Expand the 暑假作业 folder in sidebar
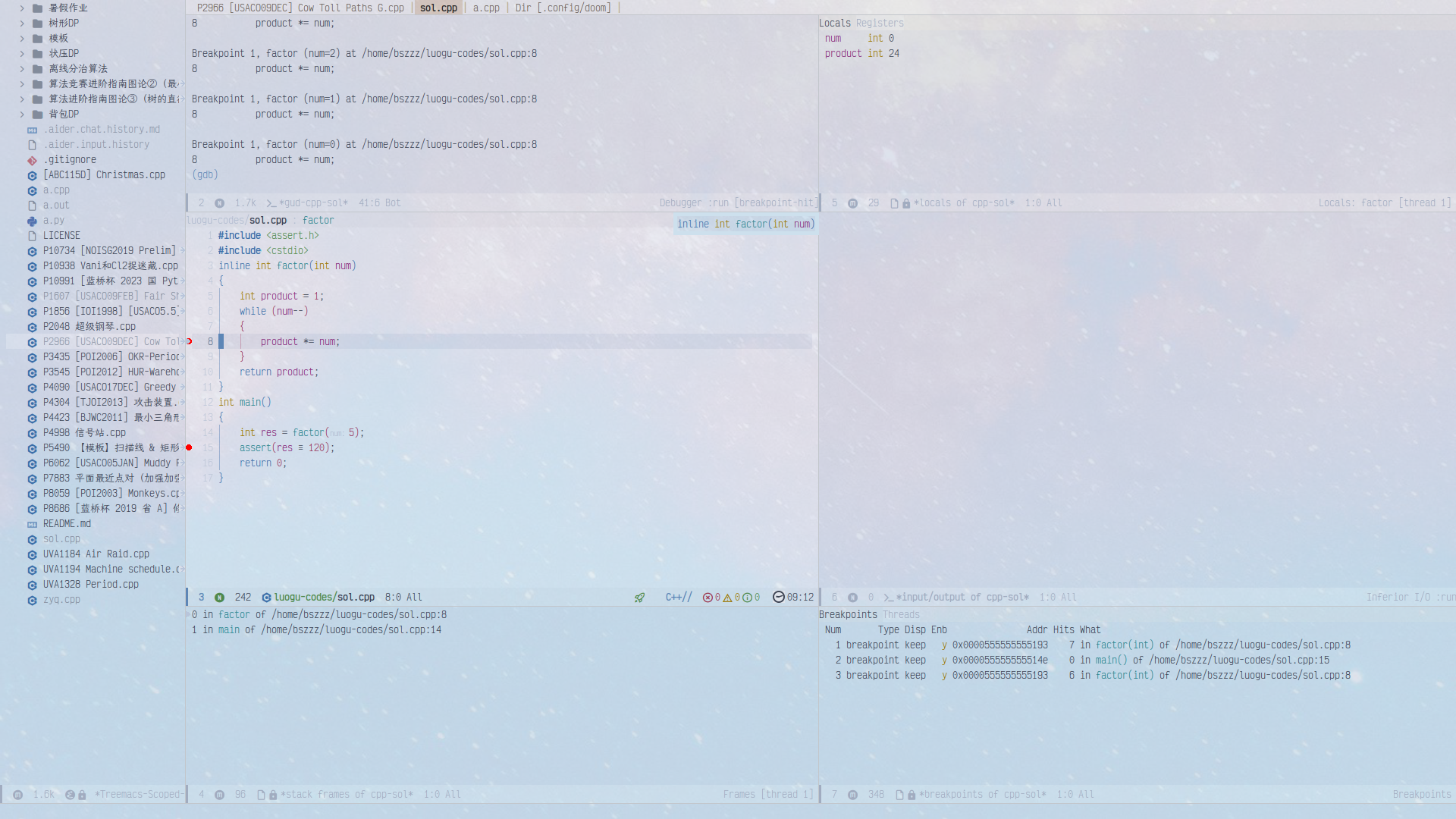 pos(22,8)
